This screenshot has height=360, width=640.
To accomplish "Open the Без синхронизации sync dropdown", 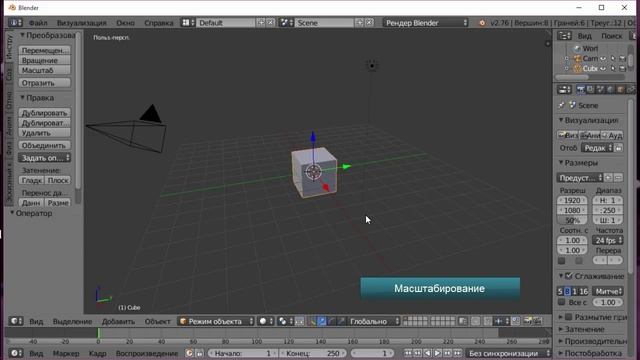I will pyautogui.click(x=509, y=353).
